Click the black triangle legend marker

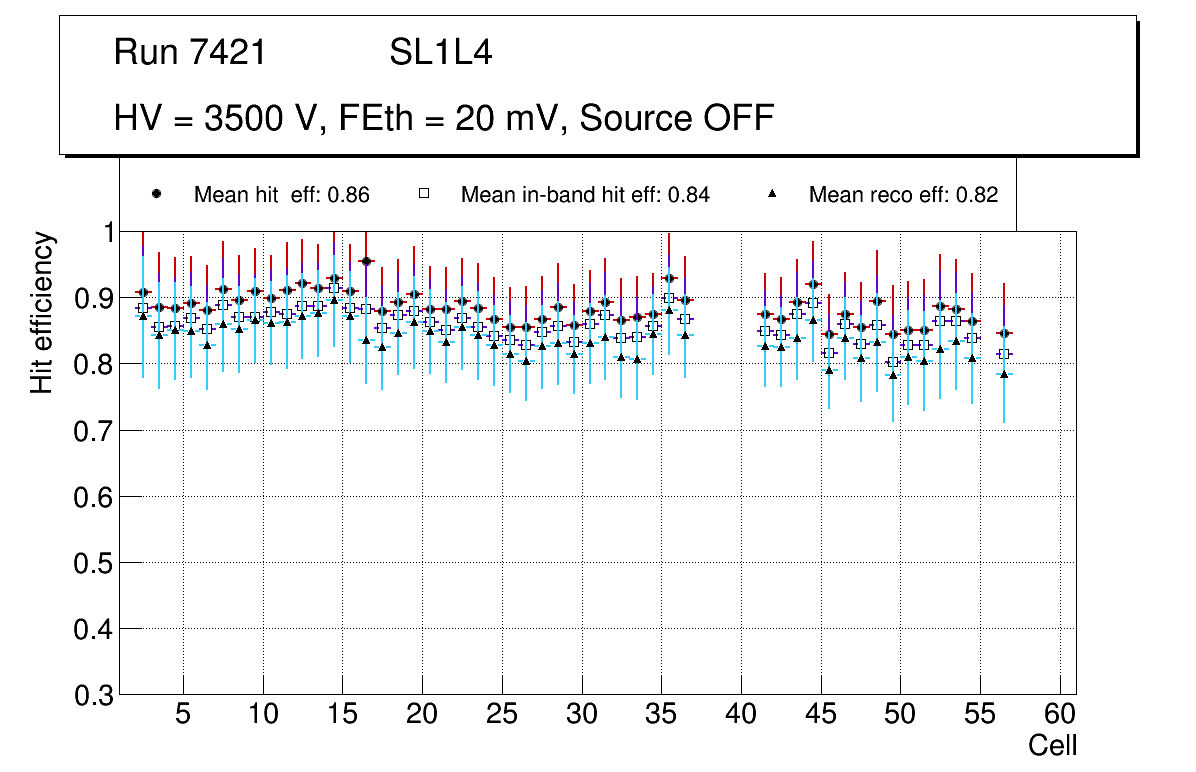[772, 194]
